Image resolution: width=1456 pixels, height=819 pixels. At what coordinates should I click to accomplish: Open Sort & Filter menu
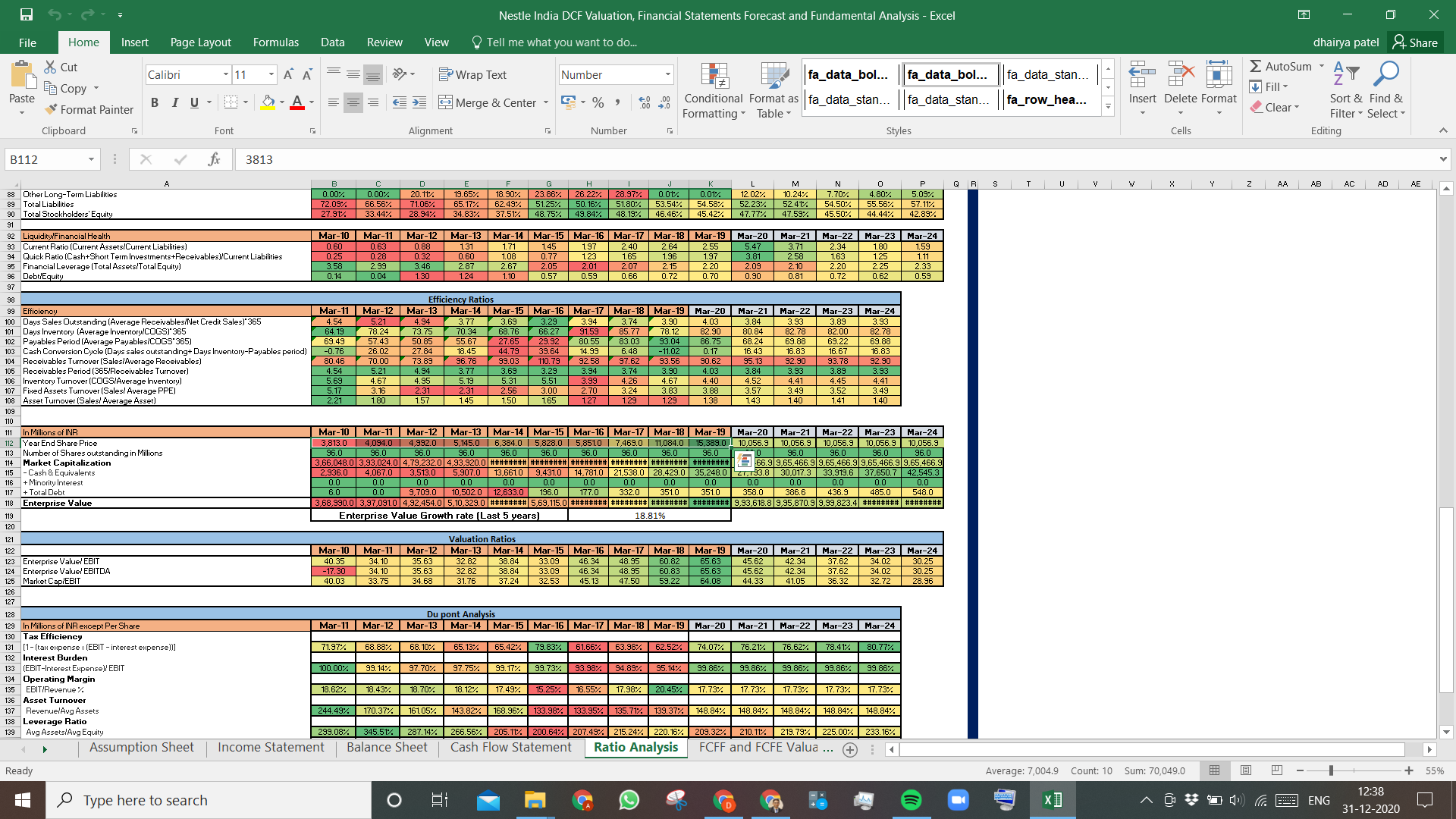(x=1345, y=90)
